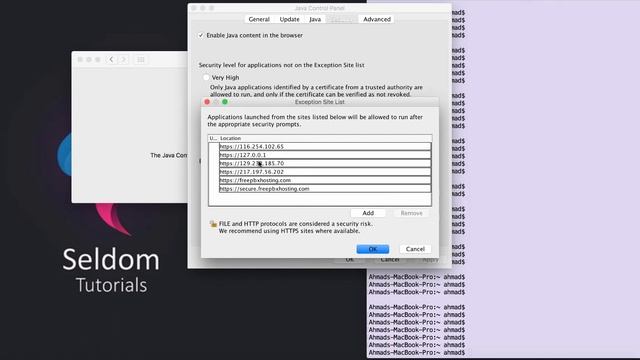
Task: Select the https://129.2xx.185.70 entry
Action: [x=325, y=163]
